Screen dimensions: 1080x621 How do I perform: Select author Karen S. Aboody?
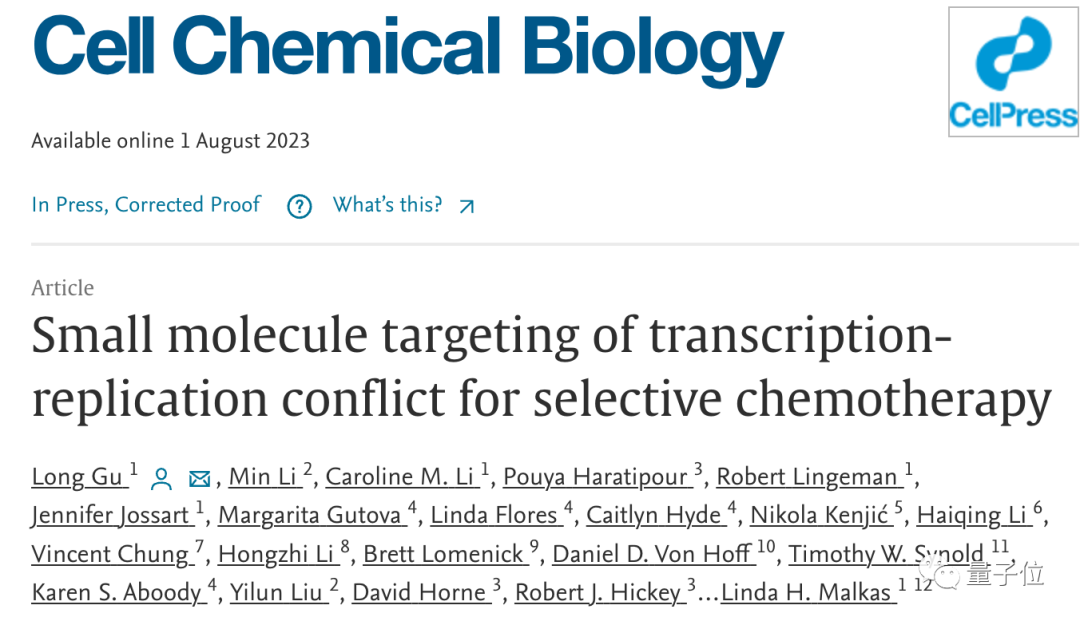(117, 592)
